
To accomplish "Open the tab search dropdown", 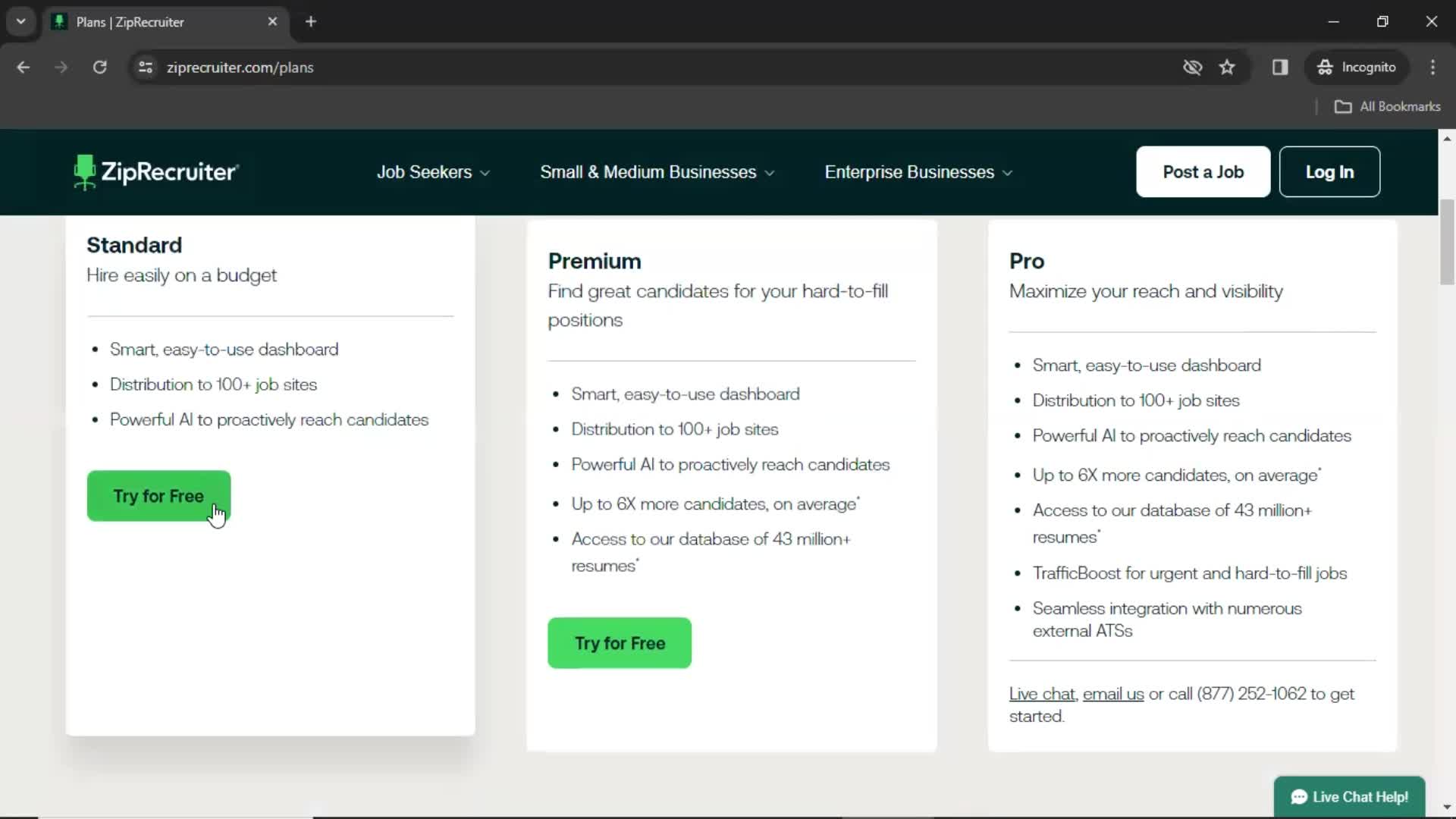I will 21,22.
